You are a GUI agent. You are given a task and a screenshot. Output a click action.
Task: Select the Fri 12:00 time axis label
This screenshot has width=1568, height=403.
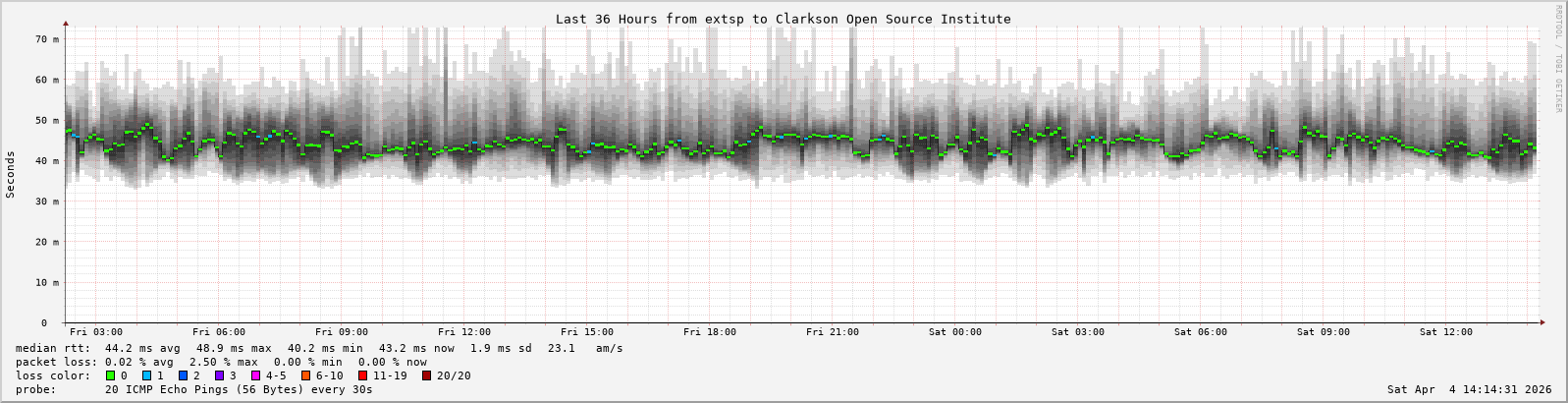[464, 332]
